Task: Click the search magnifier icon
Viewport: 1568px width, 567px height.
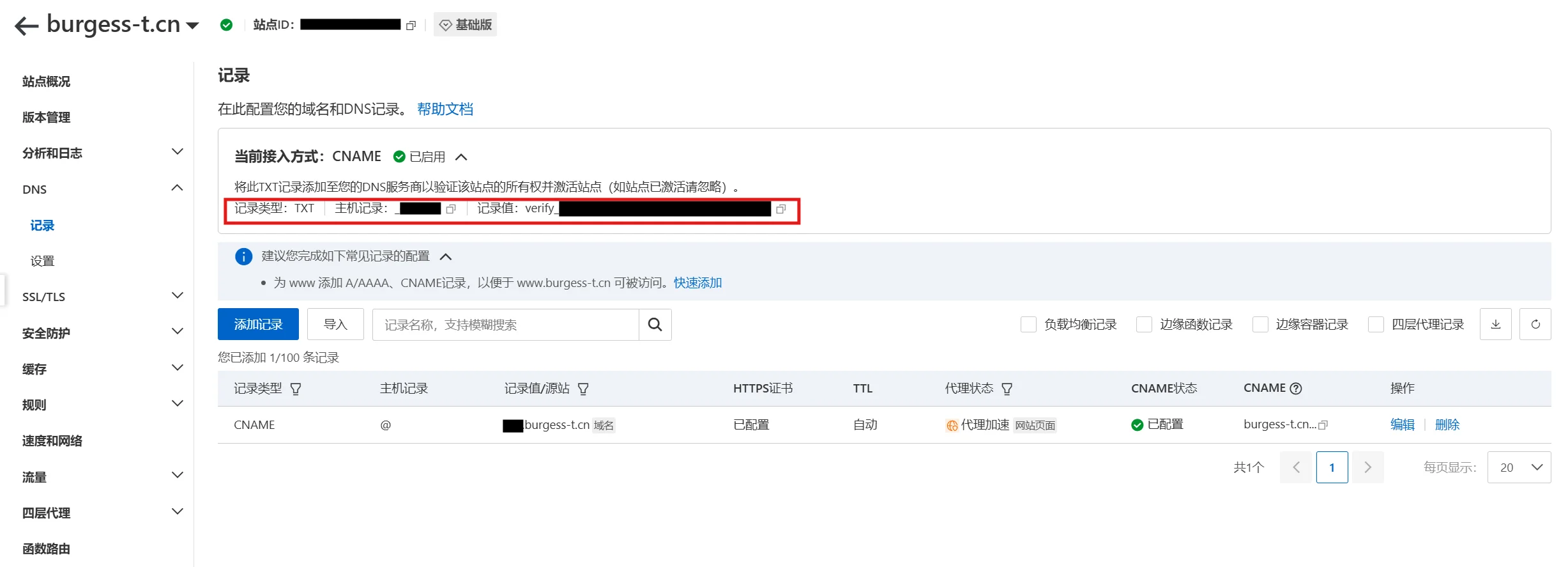Action: coord(655,325)
